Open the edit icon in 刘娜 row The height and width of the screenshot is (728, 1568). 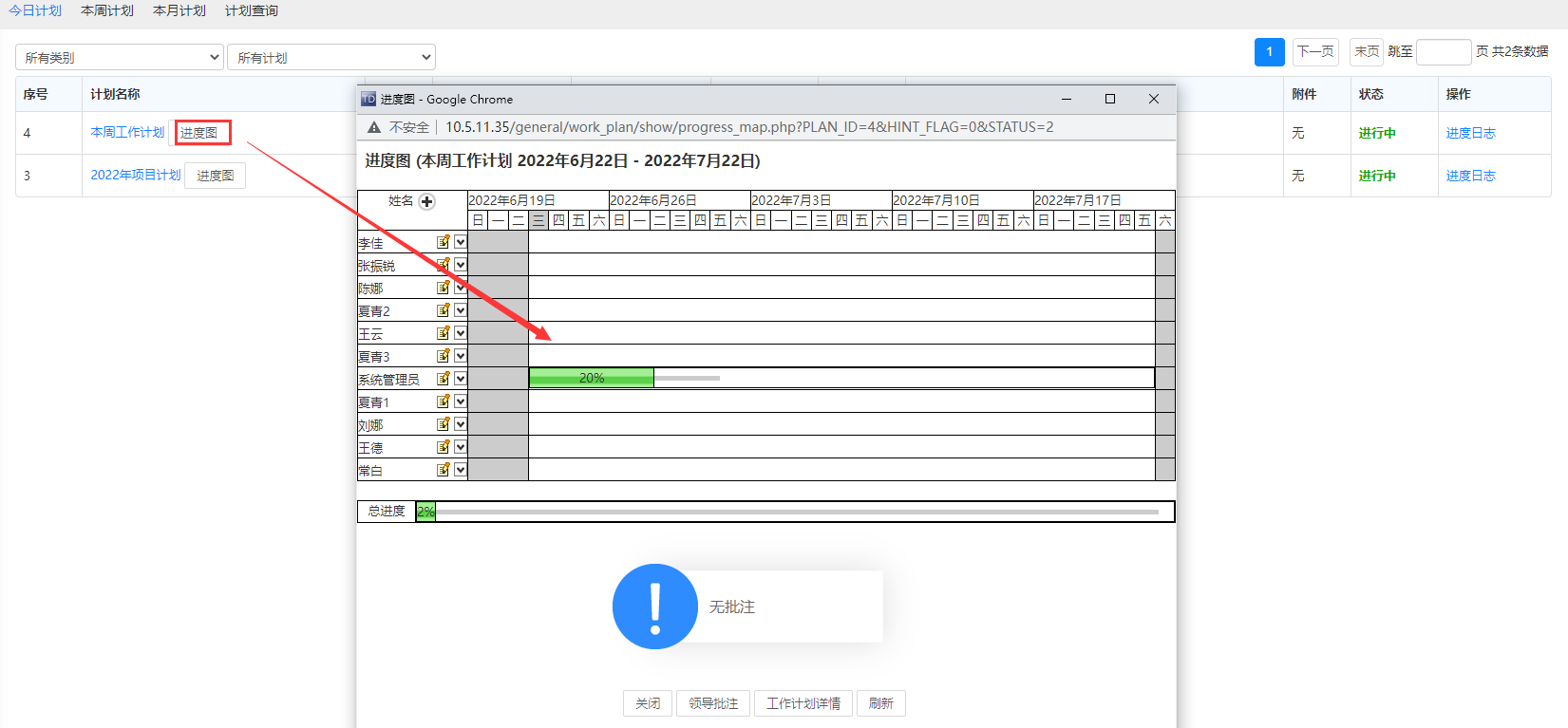coord(444,424)
